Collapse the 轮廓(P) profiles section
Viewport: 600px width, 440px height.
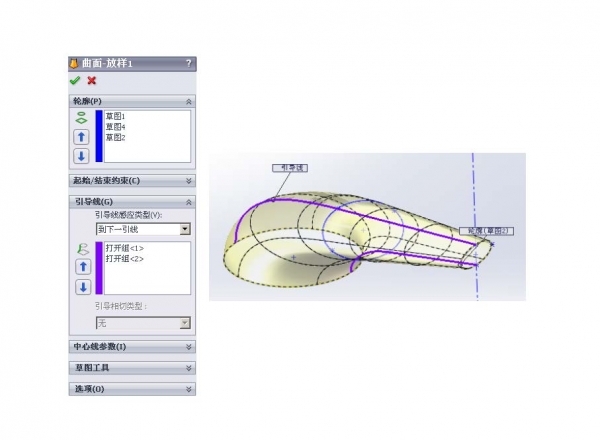coord(189,101)
